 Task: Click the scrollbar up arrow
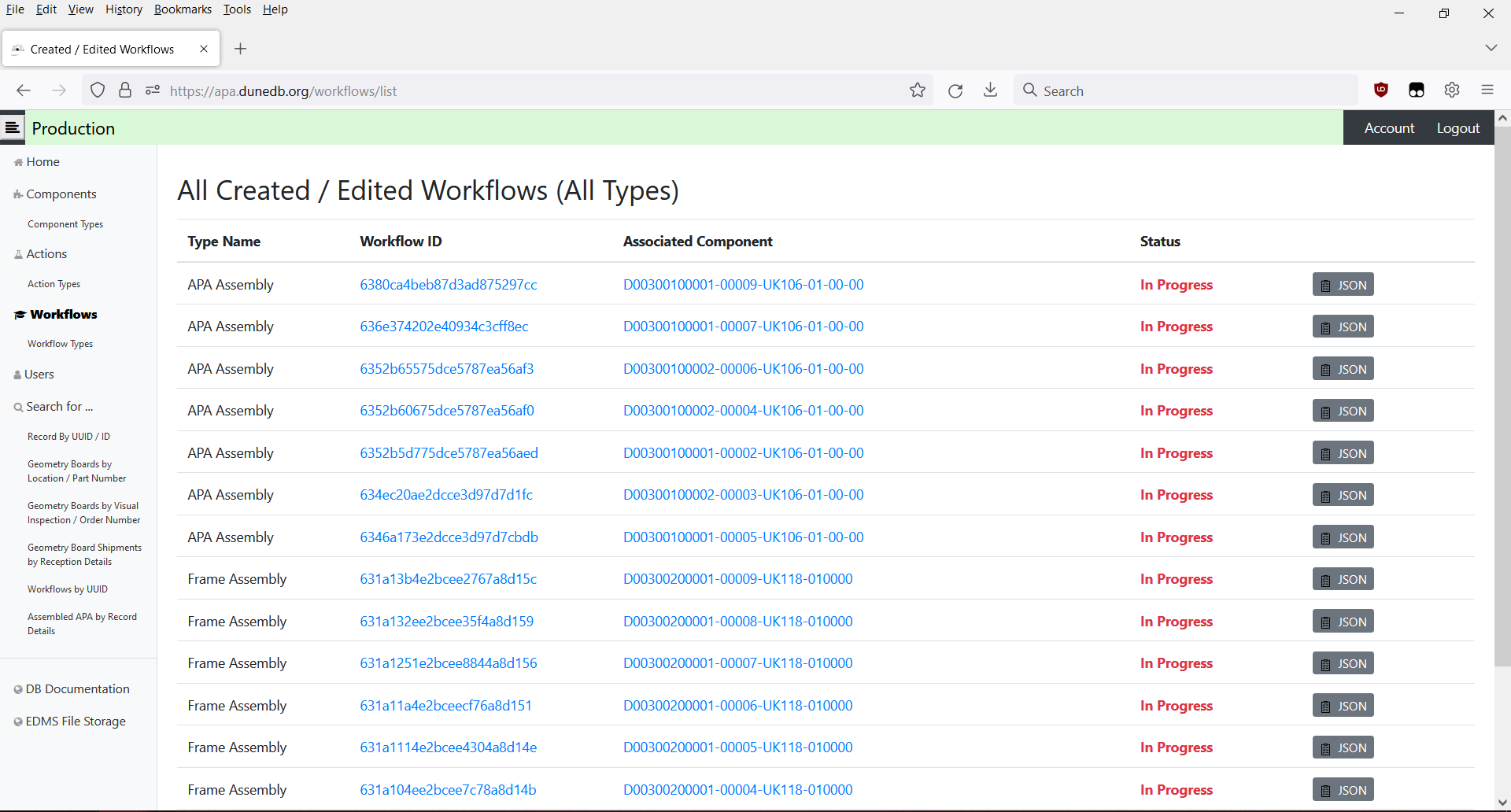(x=1502, y=118)
